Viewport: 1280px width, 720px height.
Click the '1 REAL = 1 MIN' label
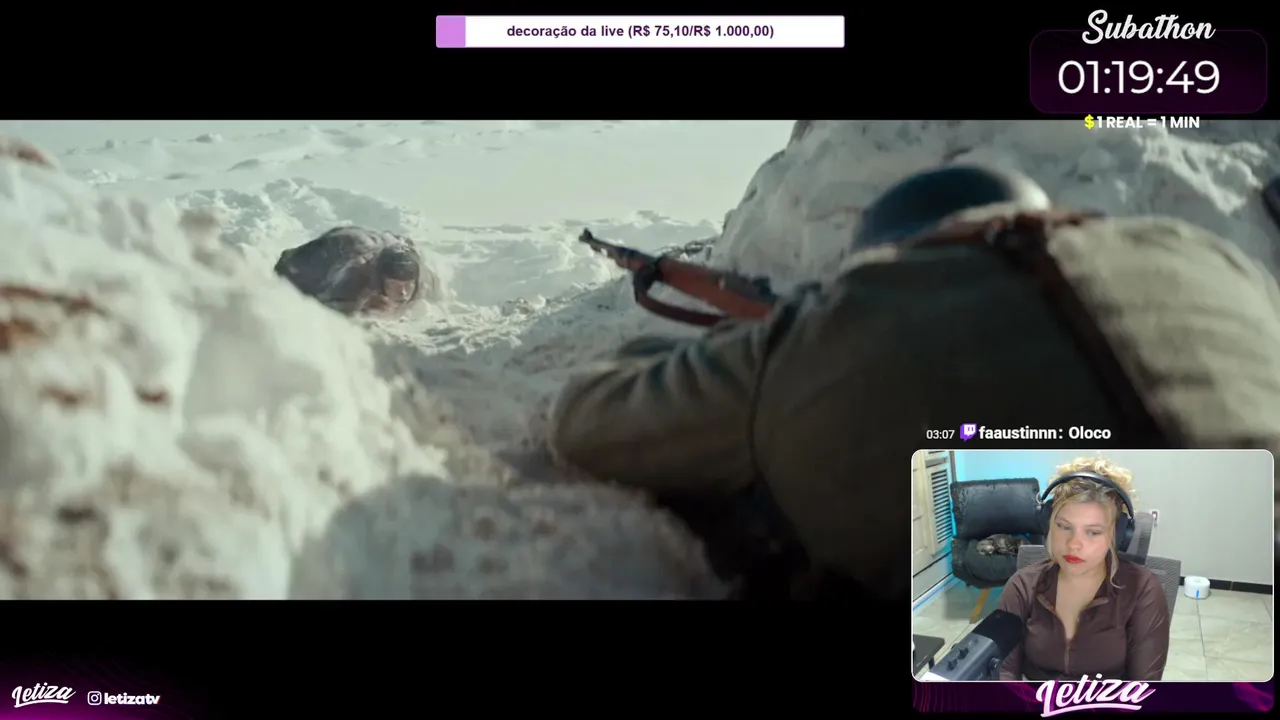[1148, 122]
